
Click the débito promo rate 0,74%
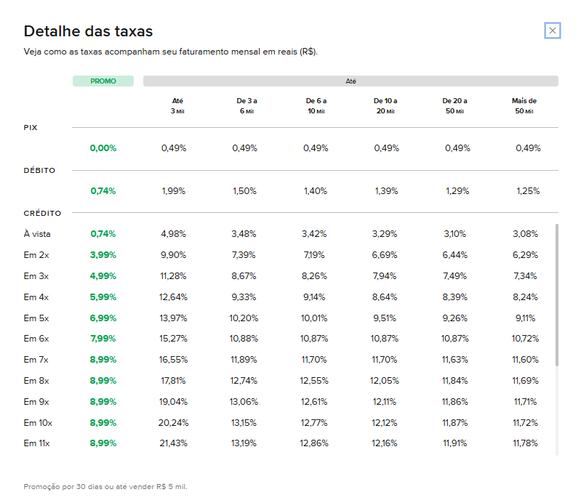tap(103, 191)
